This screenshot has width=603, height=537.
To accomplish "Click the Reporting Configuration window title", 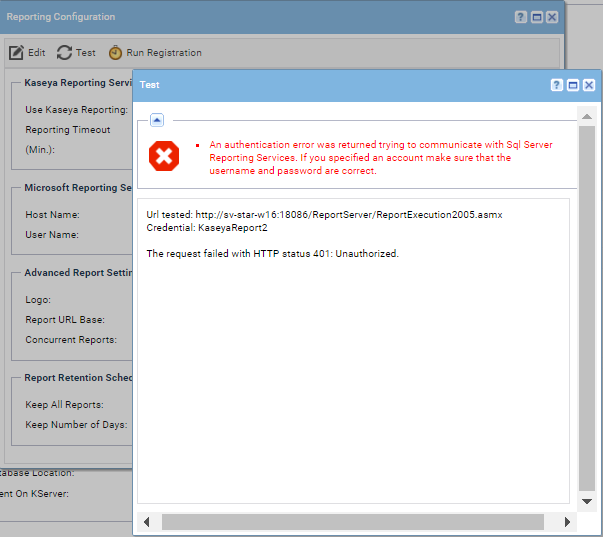I will [61, 17].
